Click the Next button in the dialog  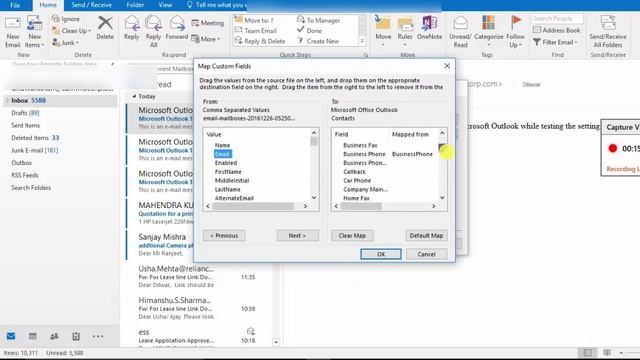[297, 236]
